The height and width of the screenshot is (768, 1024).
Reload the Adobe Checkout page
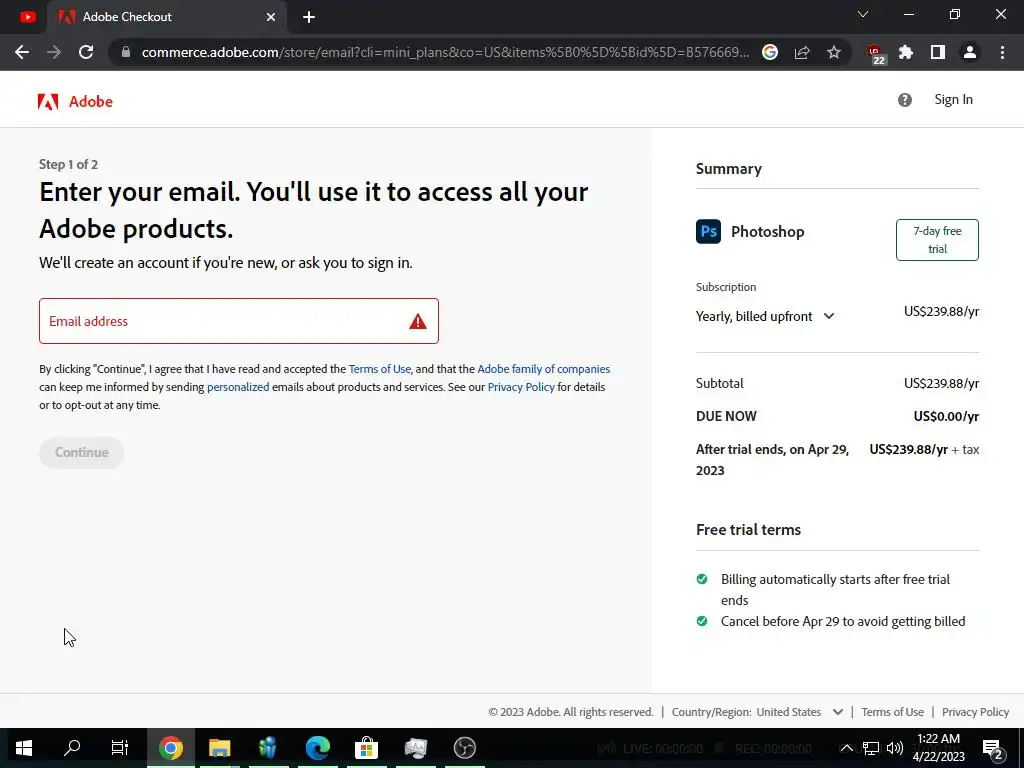point(86,52)
